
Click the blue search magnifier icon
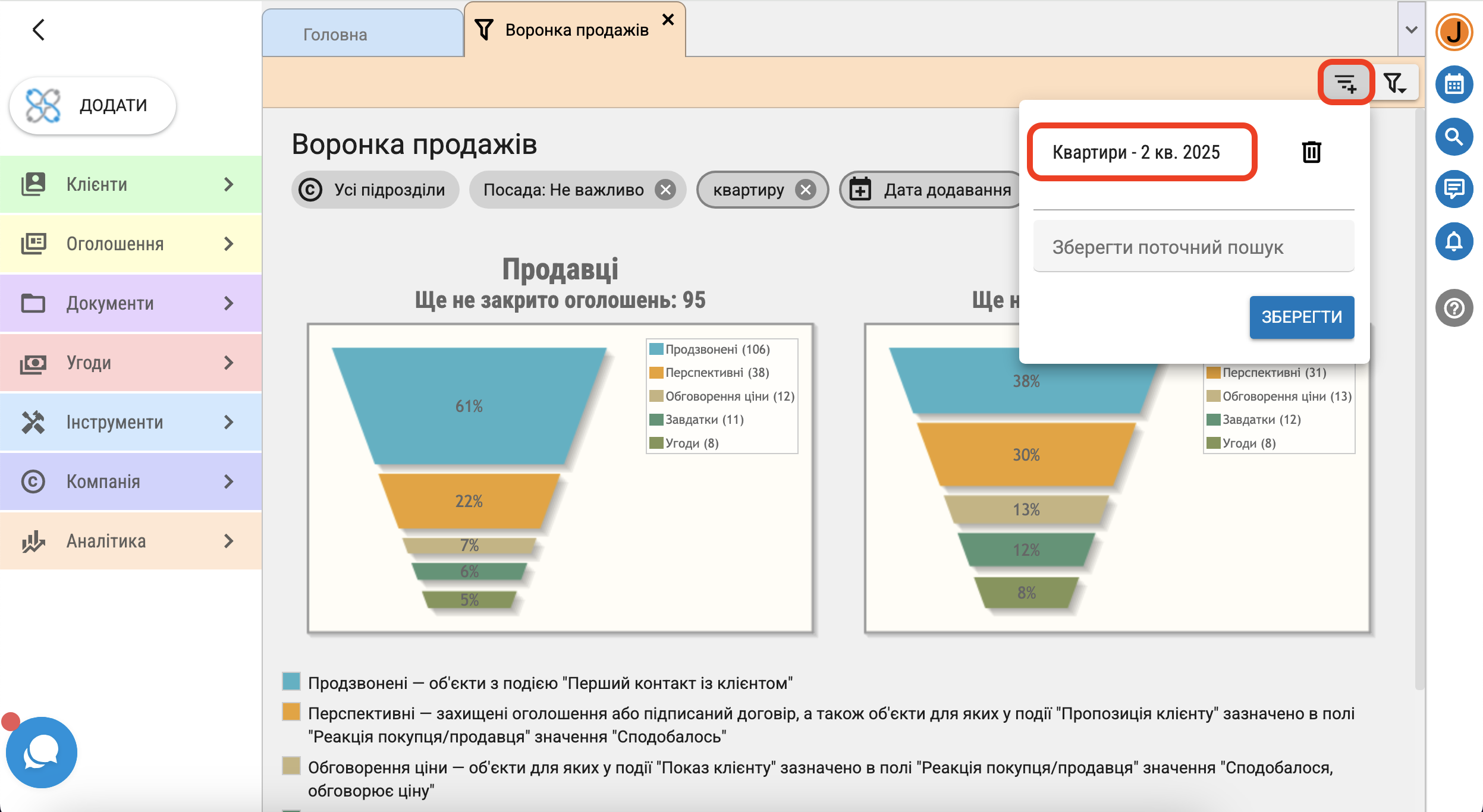[x=1454, y=137]
